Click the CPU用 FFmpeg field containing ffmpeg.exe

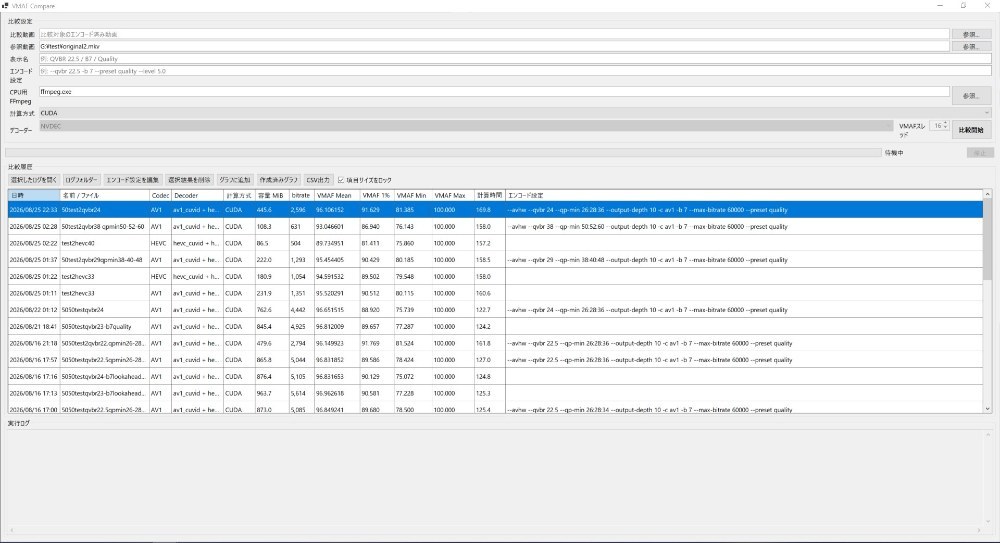coord(494,92)
